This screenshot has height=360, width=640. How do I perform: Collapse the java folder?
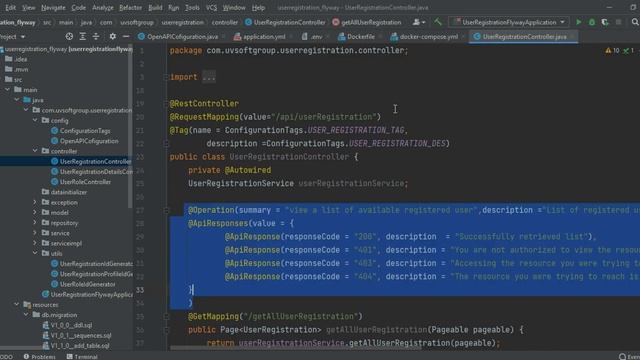coord(17,100)
